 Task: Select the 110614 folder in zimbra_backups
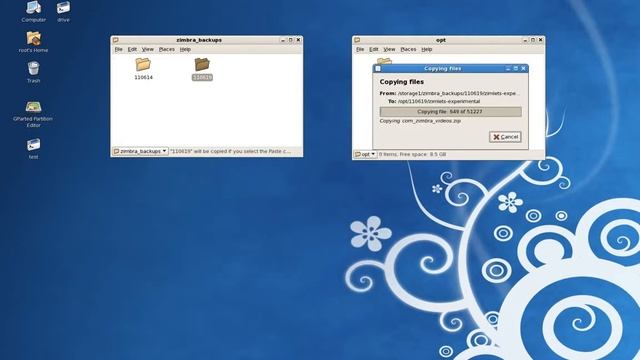pos(143,68)
